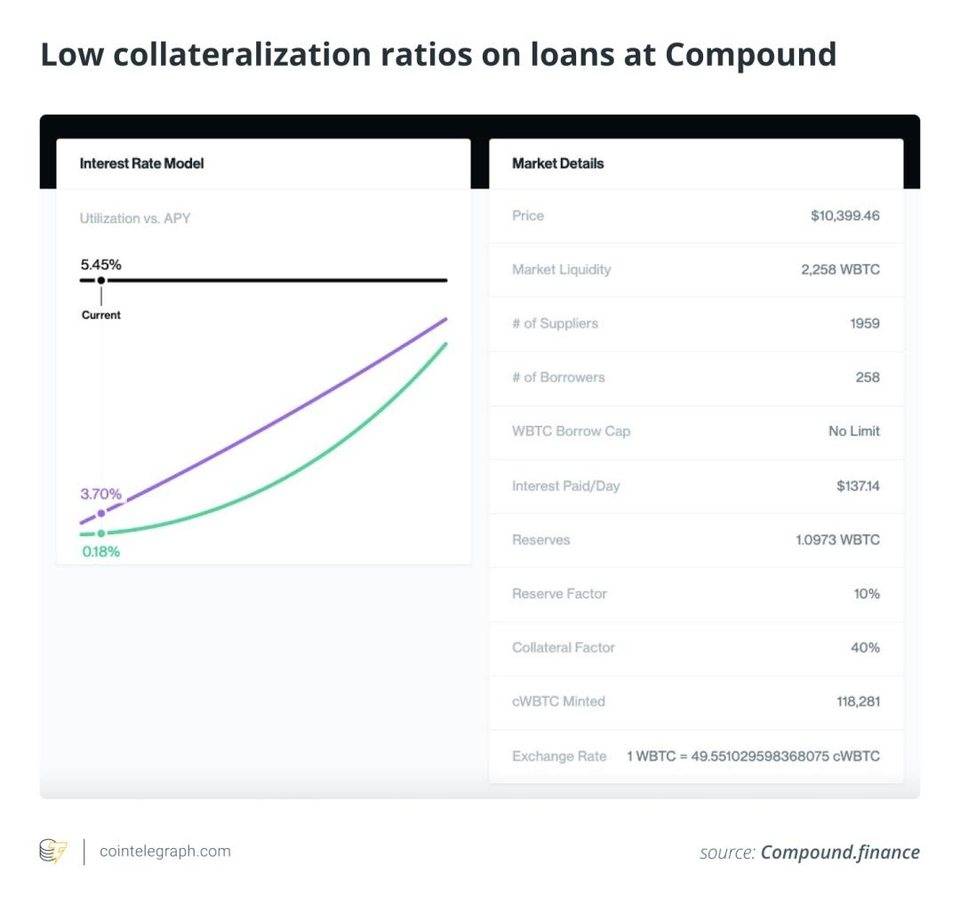Click the green supply APY dot

click(x=101, y=533)
